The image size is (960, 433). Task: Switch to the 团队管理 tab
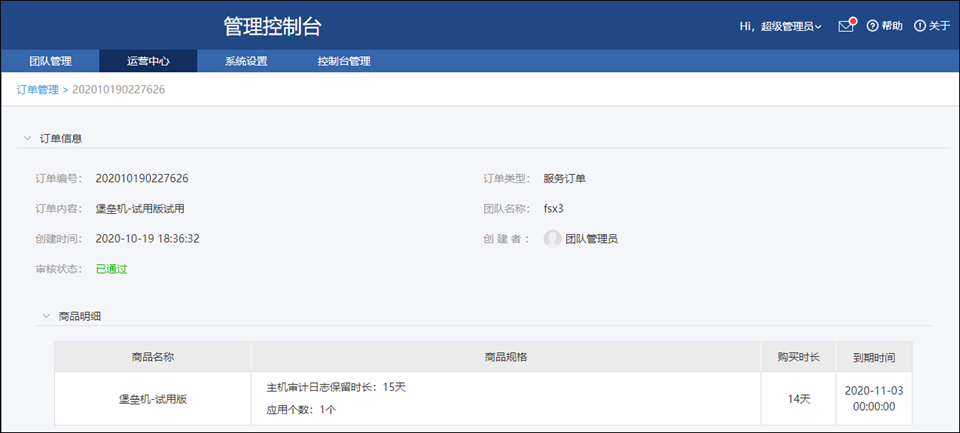[50, 61]
